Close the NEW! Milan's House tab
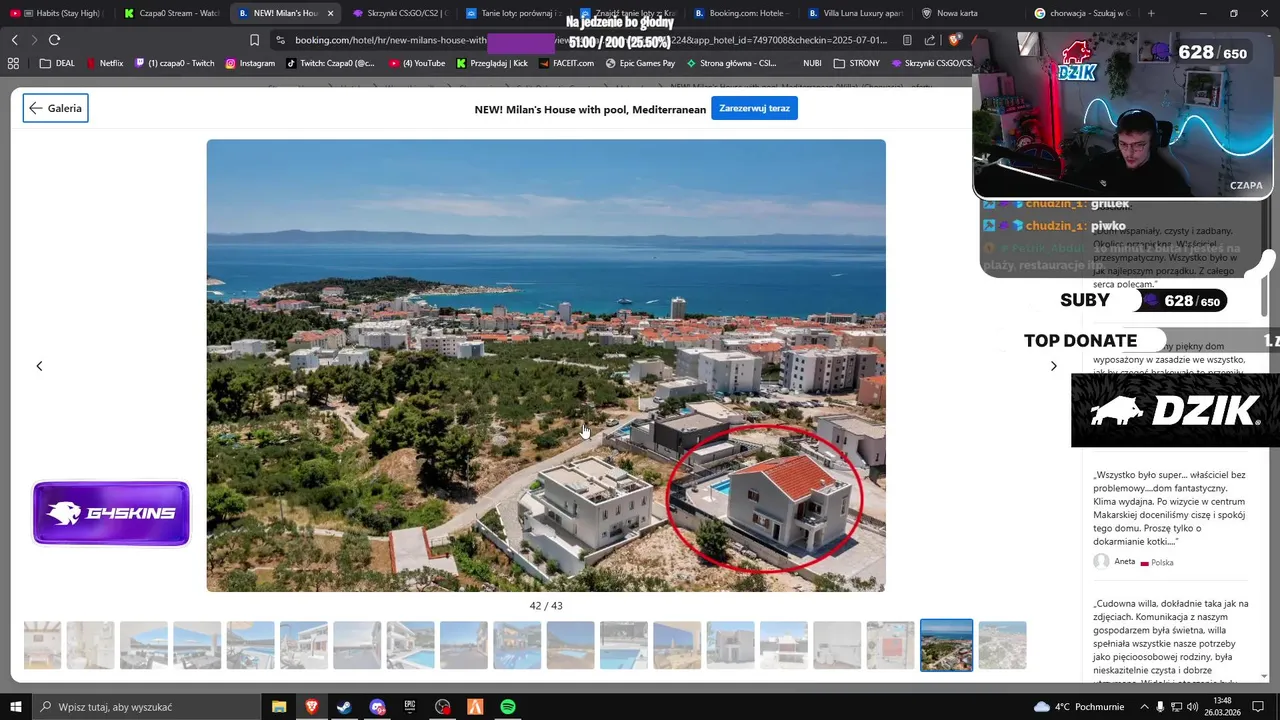The height and width of the screenshot is (720, 1280). tap(330, 13)
